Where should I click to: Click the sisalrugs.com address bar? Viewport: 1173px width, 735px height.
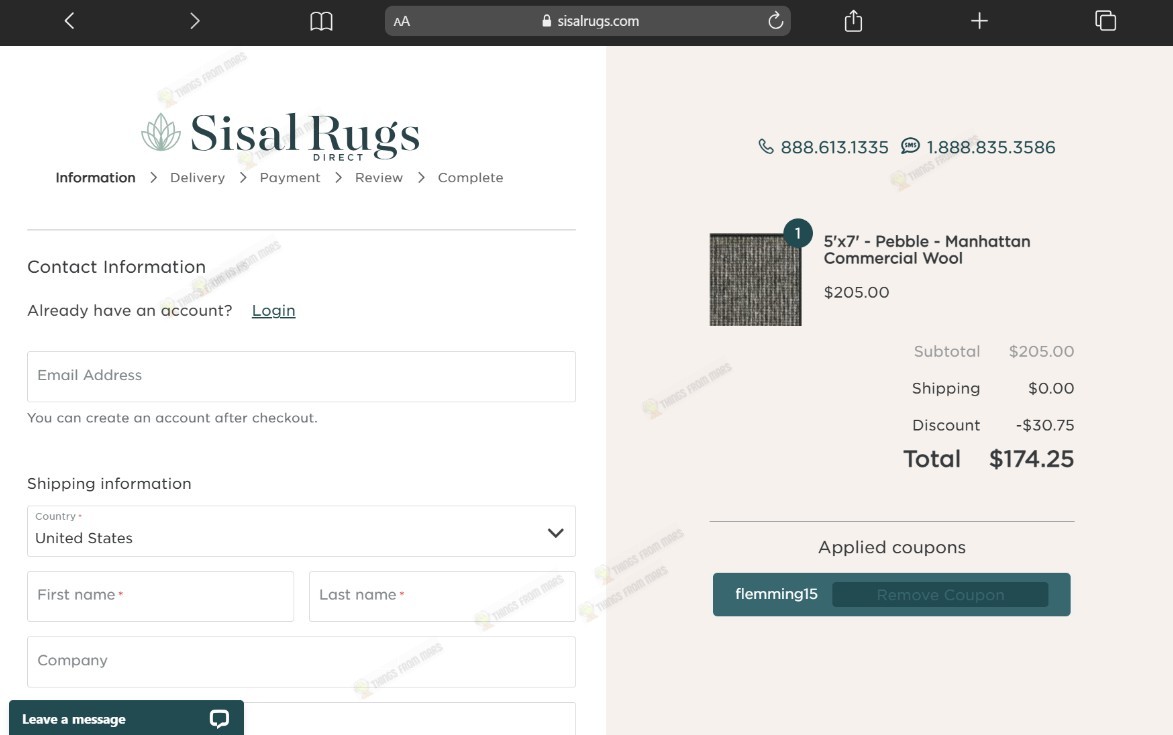(x=587, y=21)
